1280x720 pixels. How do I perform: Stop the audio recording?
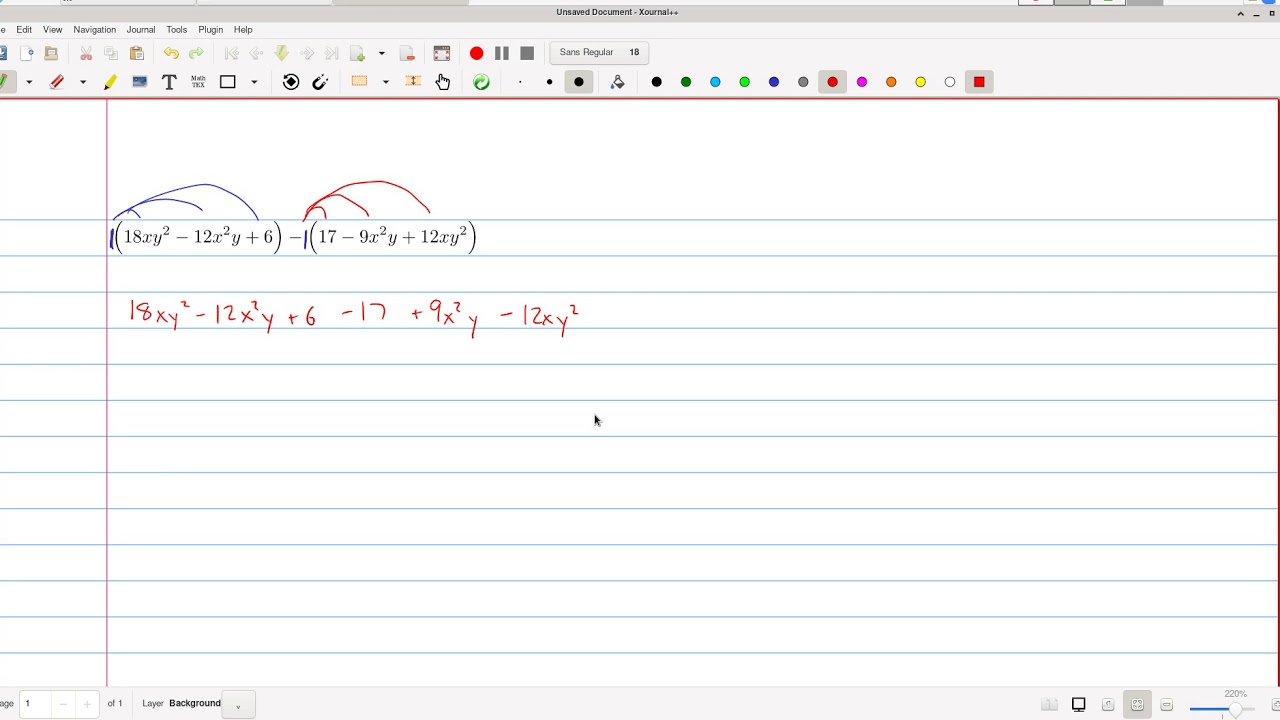(x=527, y=53)
